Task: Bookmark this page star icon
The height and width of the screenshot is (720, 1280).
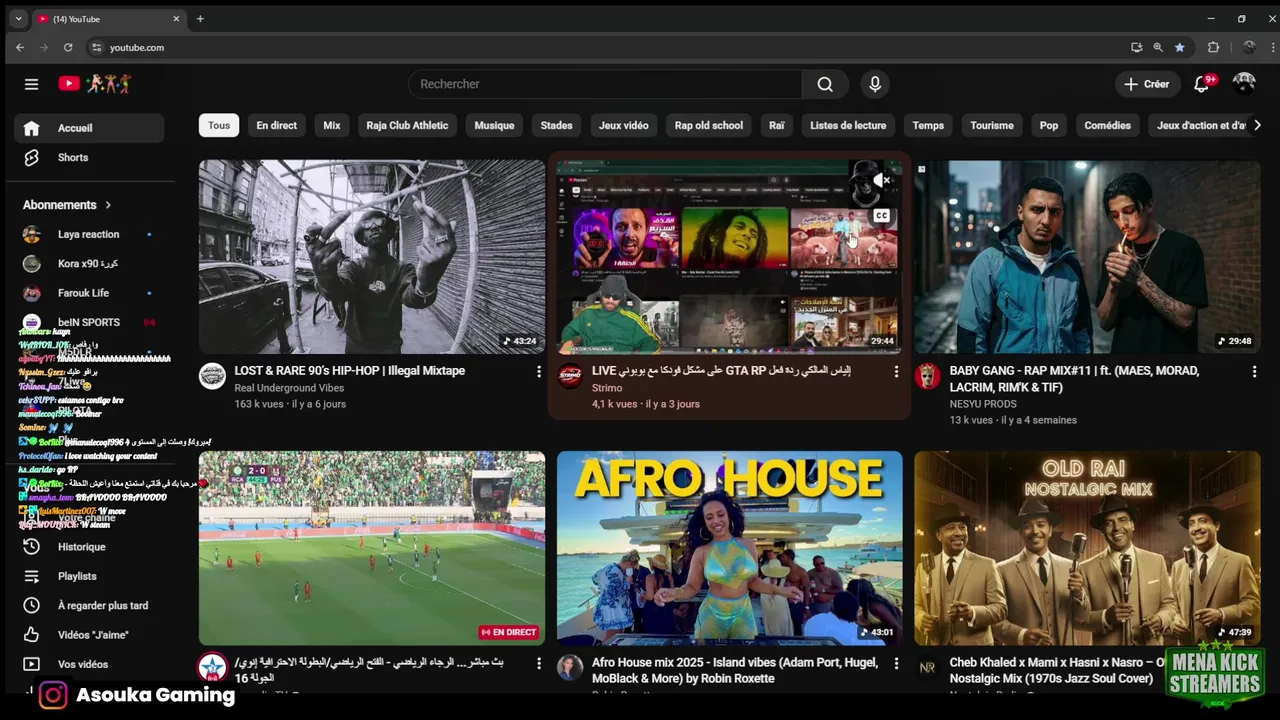Action: 1180,47
